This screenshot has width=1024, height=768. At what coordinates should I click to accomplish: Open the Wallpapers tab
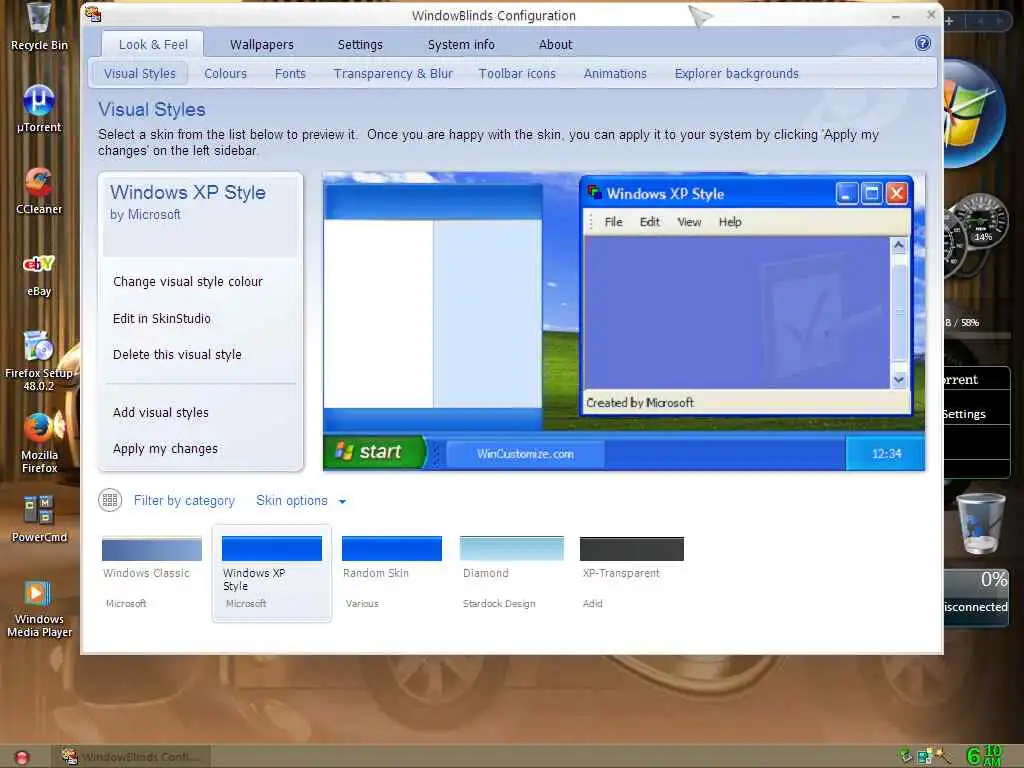coord(261,44)
